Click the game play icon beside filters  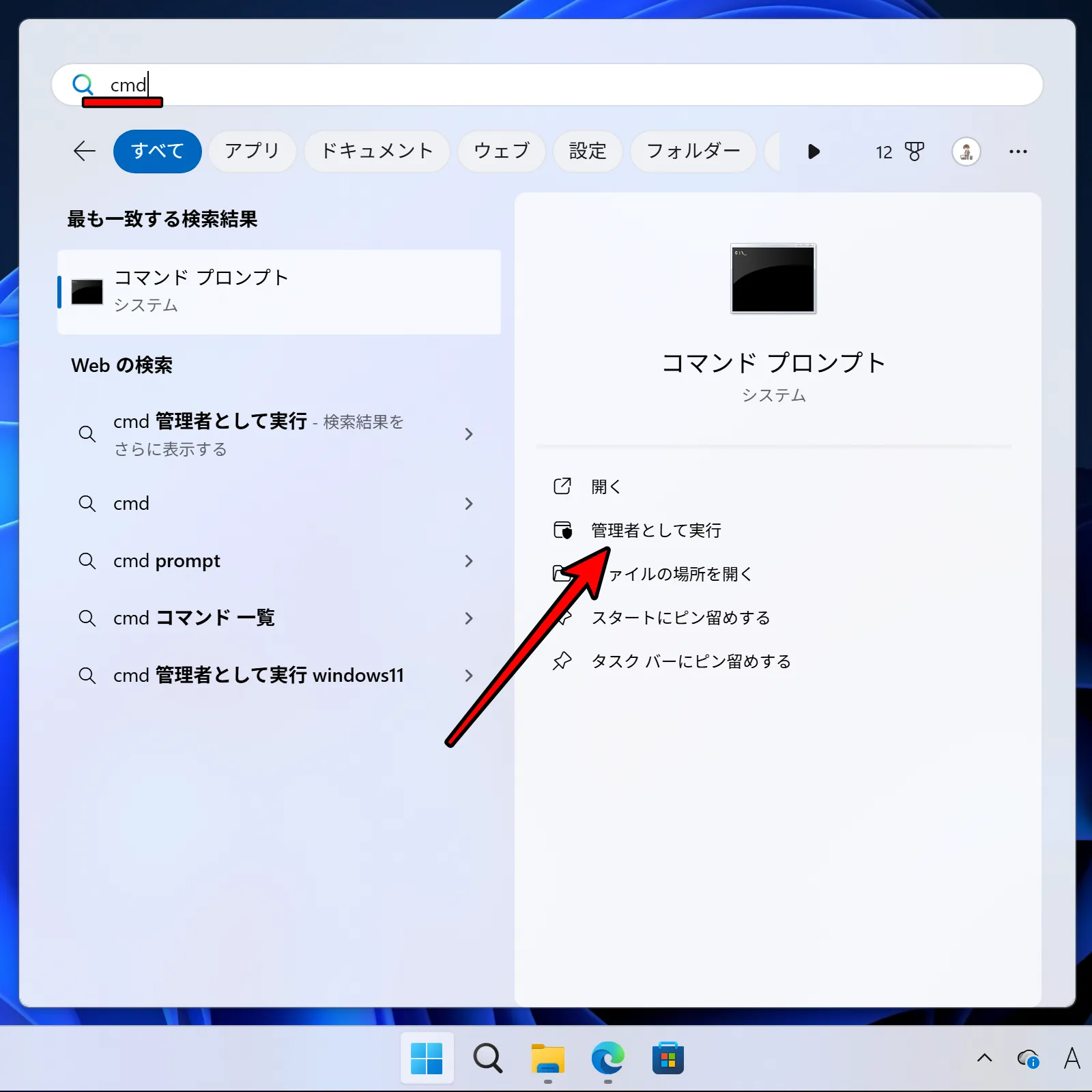click(814, 152)
